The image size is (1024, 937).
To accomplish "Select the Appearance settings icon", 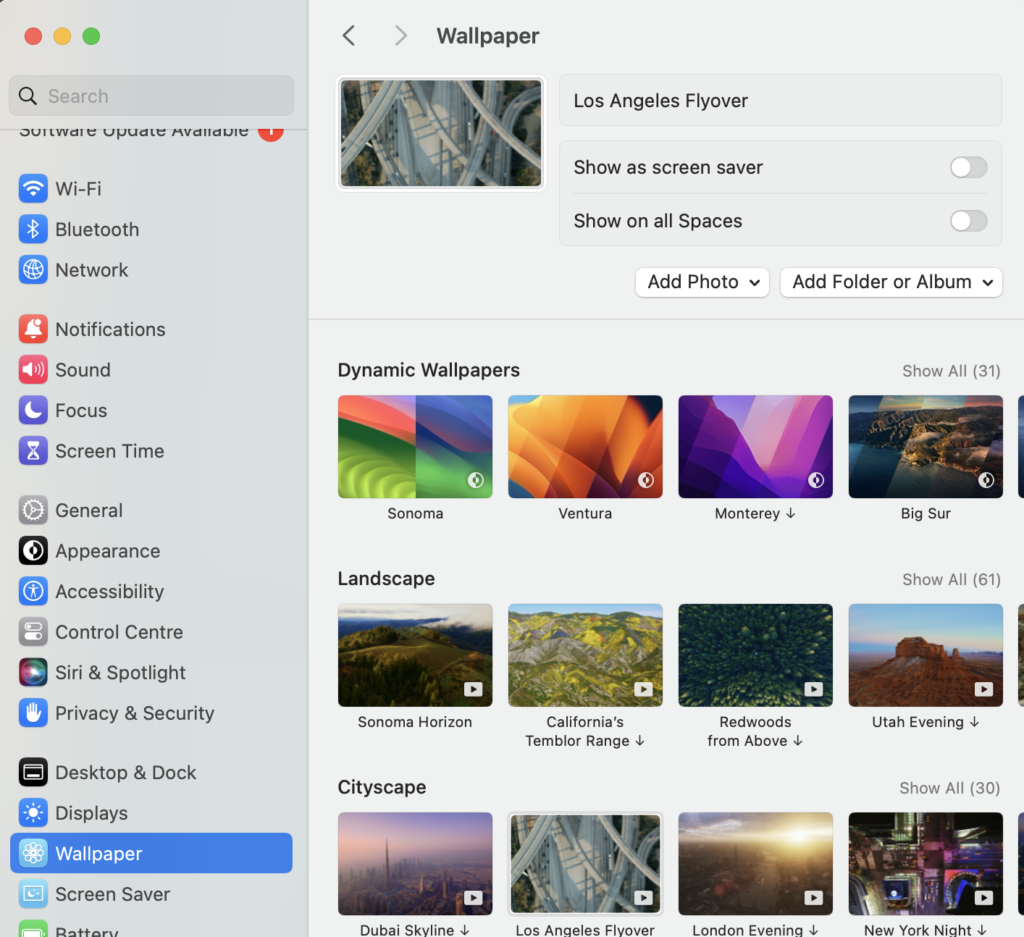I will (x=31, y=551).
